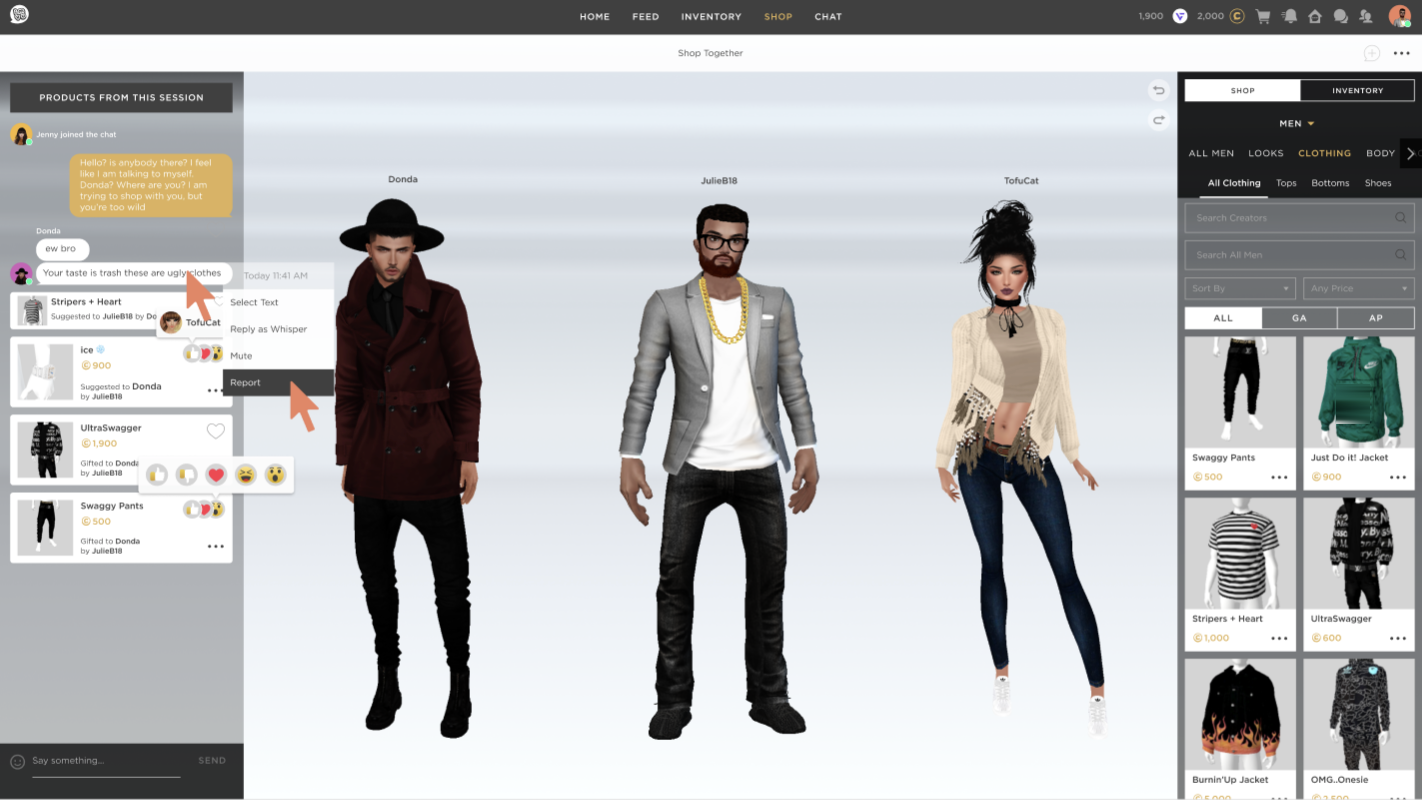The image size is (1422, 800).
Task: Open three-dot menu on Just Do it! Jacket
Action: point(1397,477)
